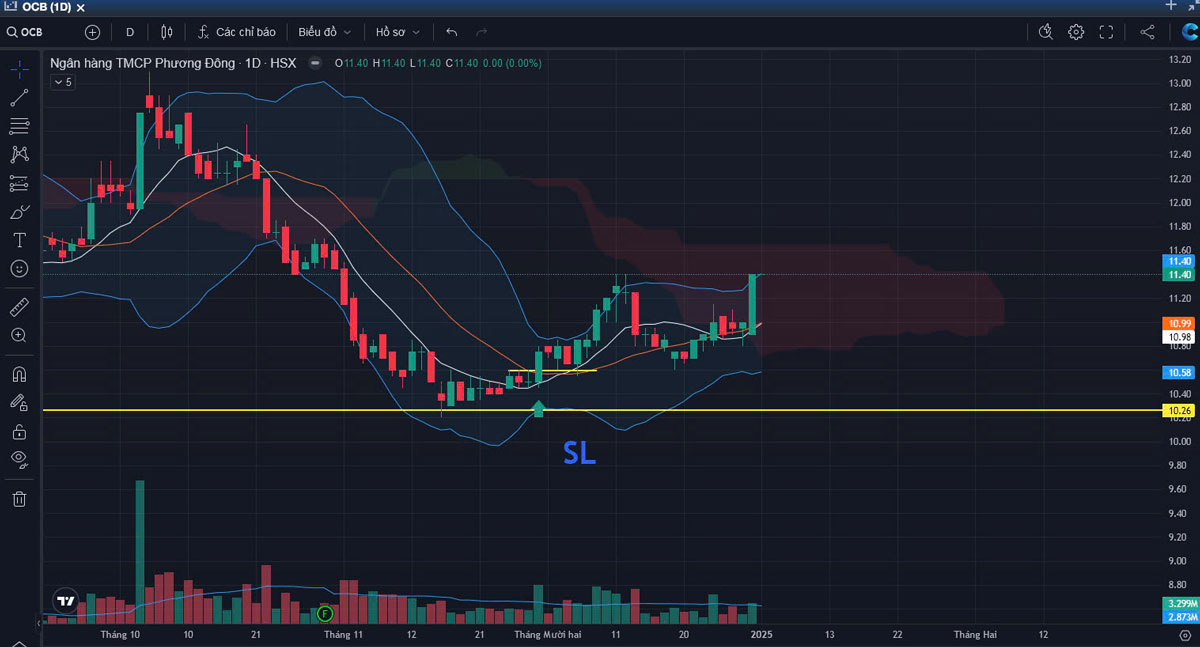The width and height of the screenshot is (1200, 647).
Task: Open the emoji icons tool
Action: (x=19, y=269)
